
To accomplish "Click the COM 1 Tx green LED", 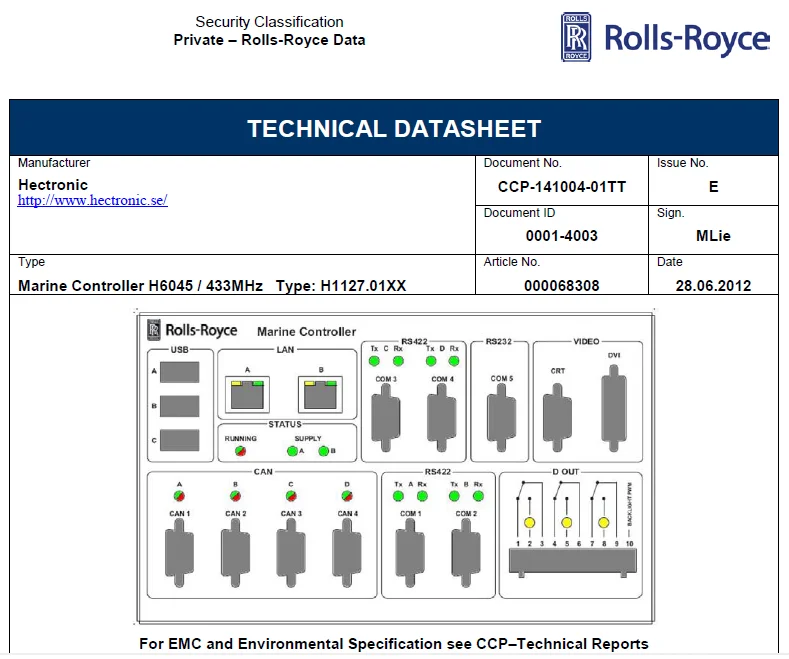I will pyautogui.click(x=398, y=496).
